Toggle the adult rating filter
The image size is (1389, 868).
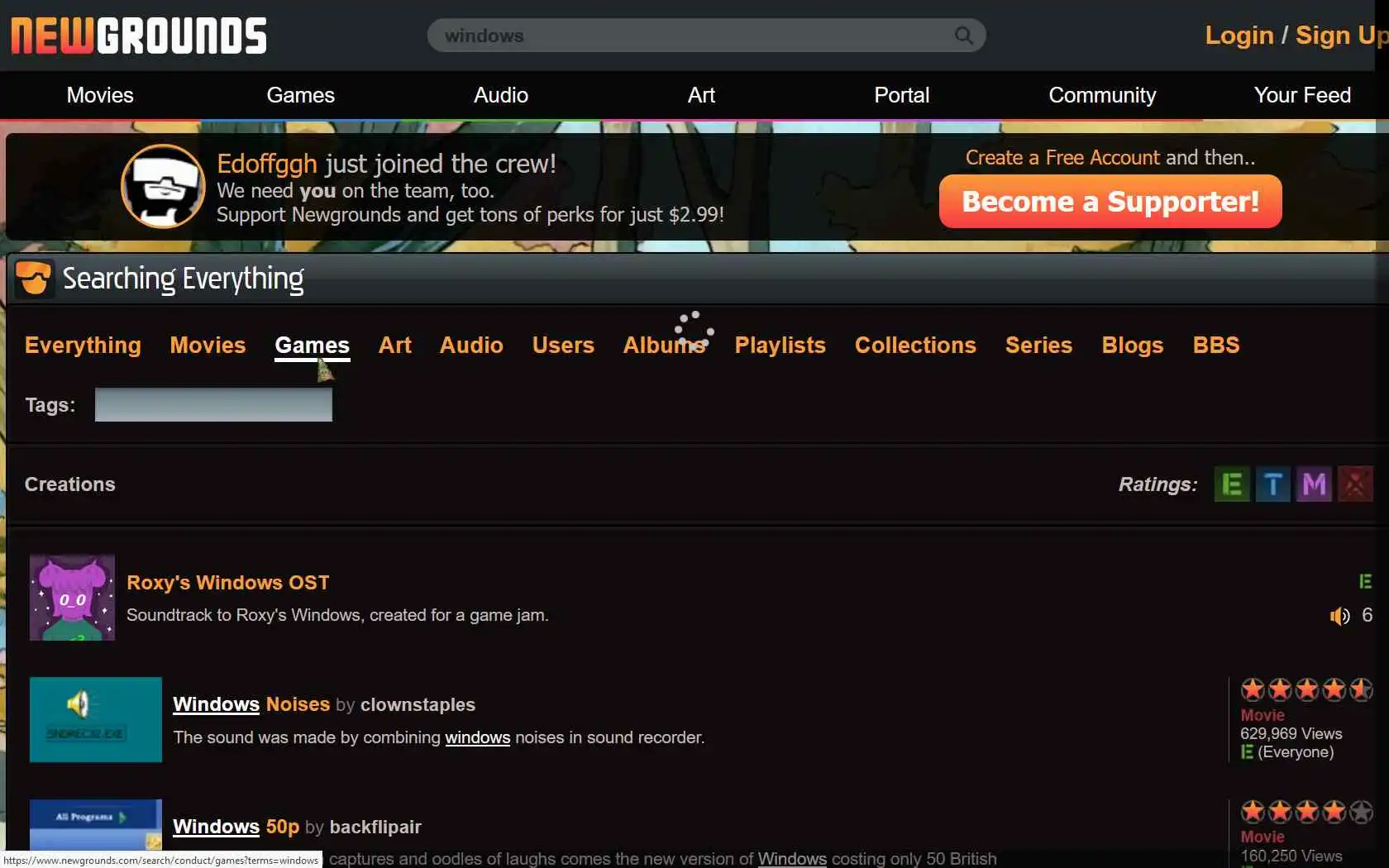pyautogui.click(x=1355, y=484)
